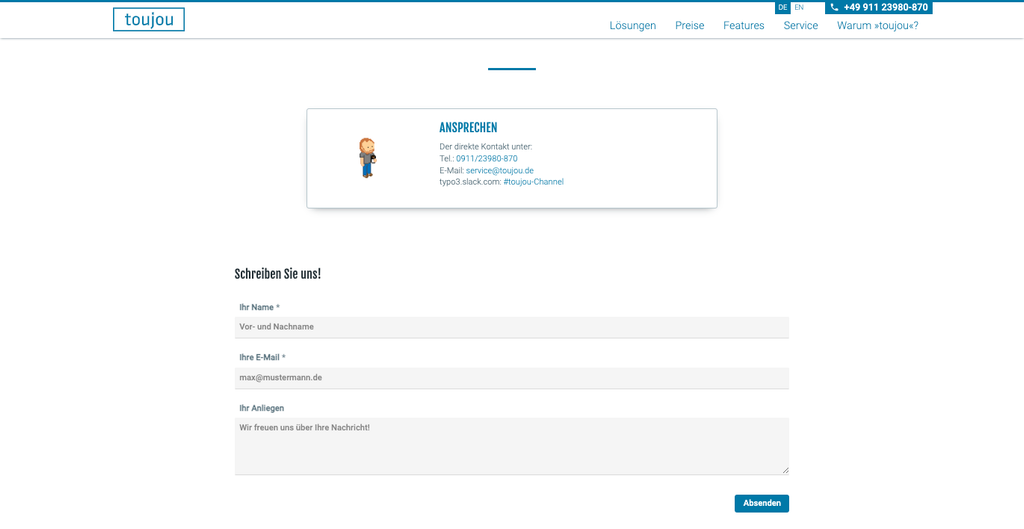Screen dimensions: 1024x529
Task: Click the max@mustermann.de email field
Action: coord(511,378)
